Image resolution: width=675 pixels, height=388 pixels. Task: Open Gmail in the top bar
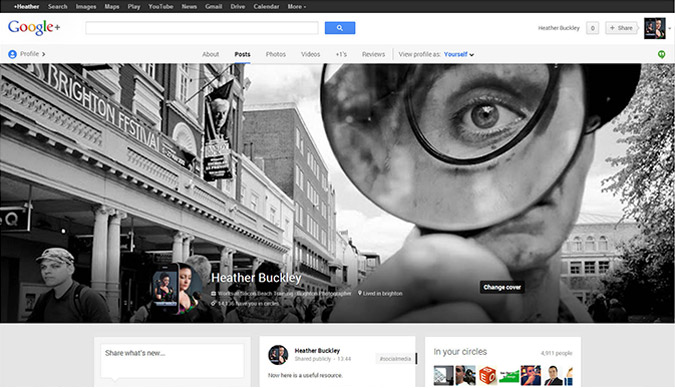[214, 6]
